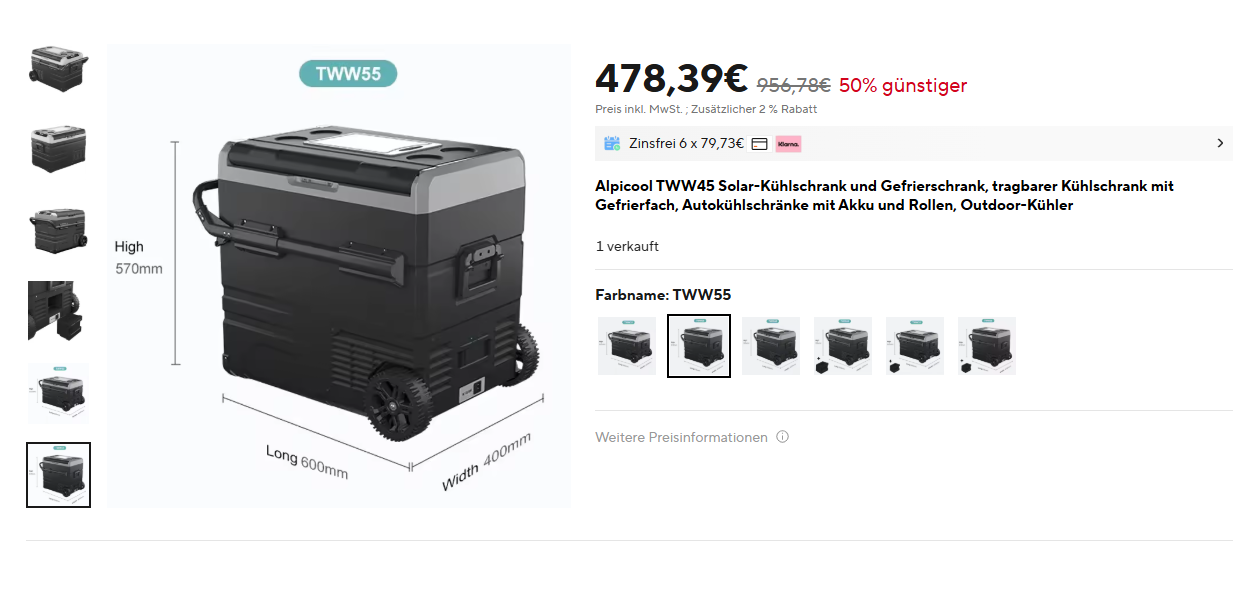View third gallery thumbnail image

pos(58,229)
